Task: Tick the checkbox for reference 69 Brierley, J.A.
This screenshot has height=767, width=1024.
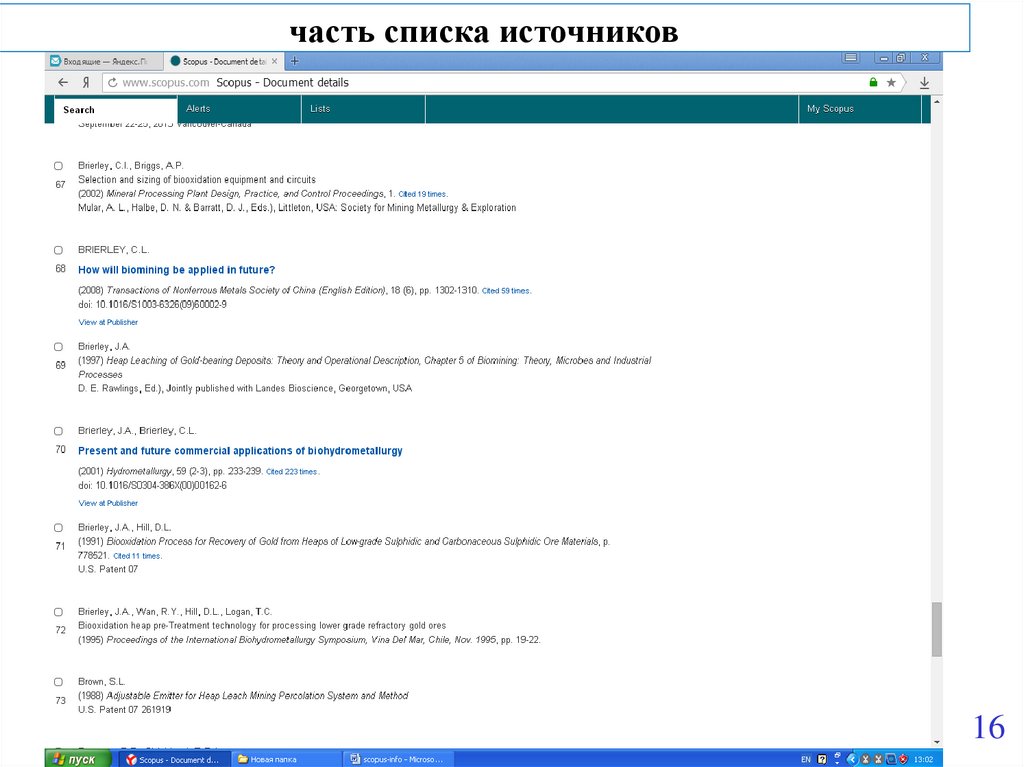Action: pyautogui.click(x=58, y=347)
